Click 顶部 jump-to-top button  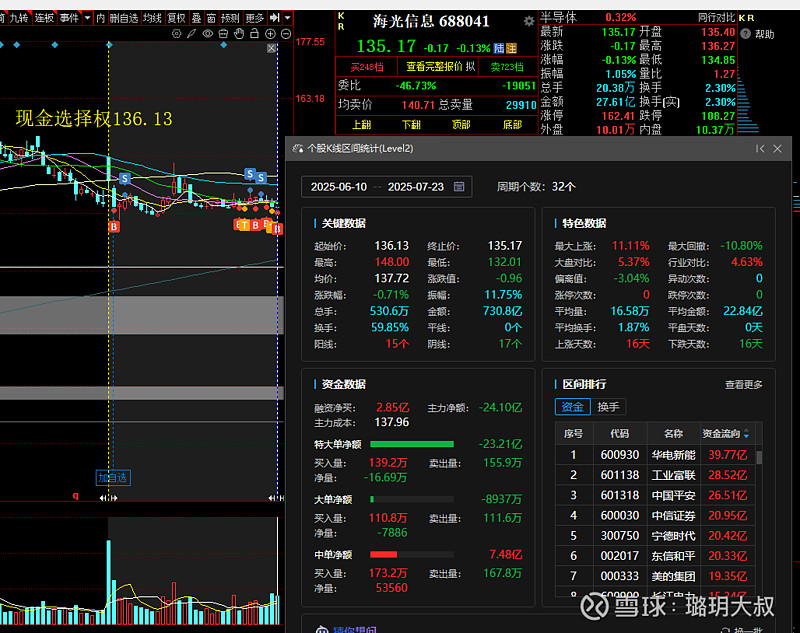click(461, 124)
